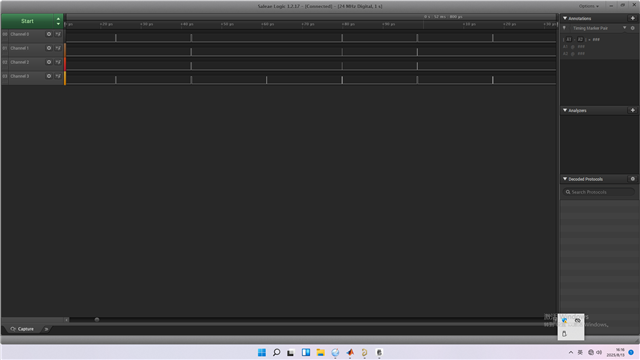Open the Decoded Protocols settings gear

pos(633,179)
